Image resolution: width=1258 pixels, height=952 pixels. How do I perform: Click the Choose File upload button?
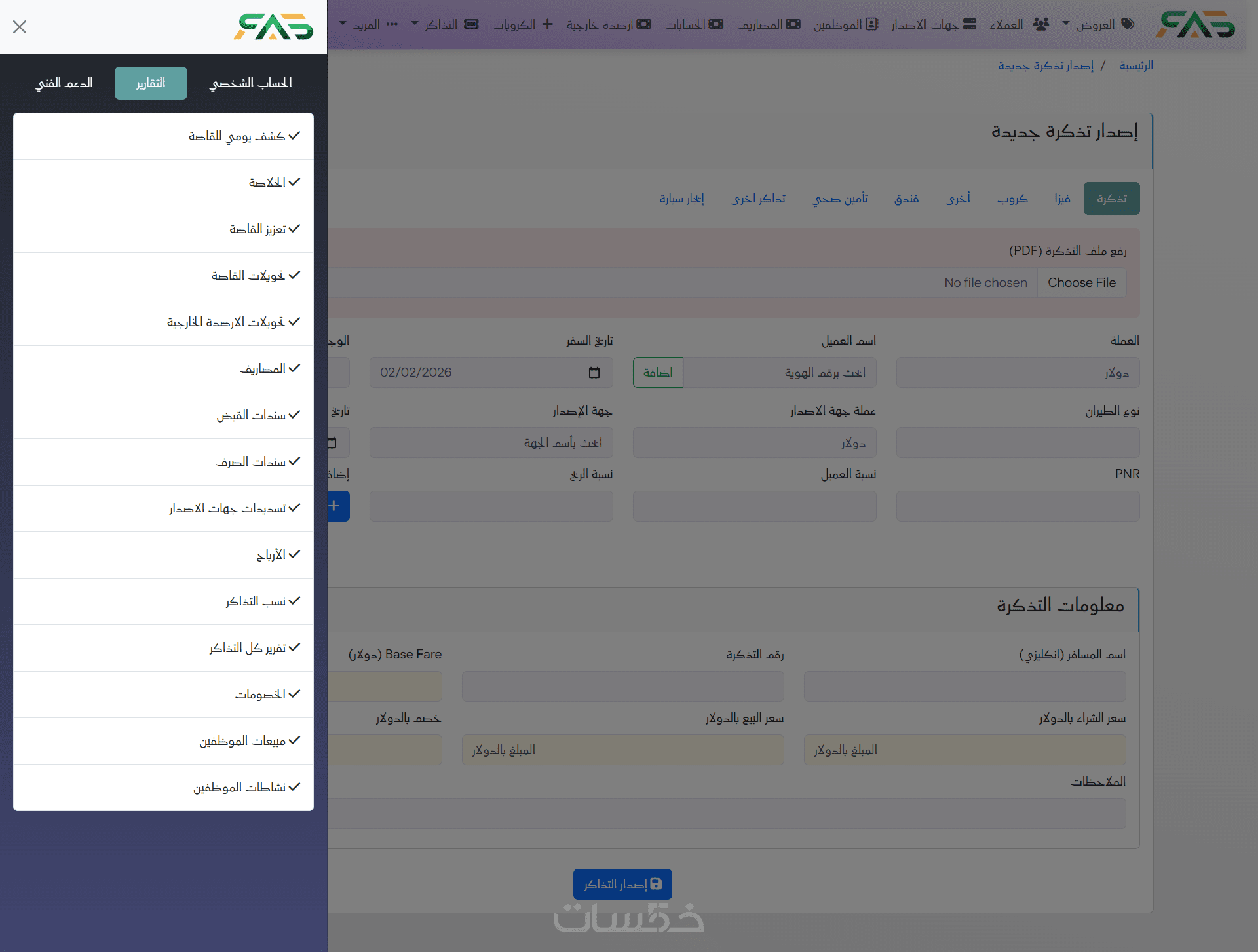1081,283
